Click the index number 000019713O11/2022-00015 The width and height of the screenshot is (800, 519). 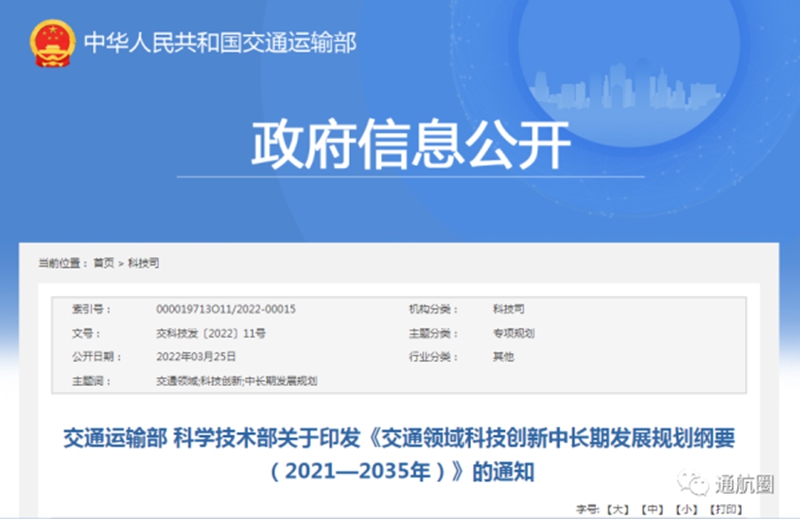click(226, 309)
